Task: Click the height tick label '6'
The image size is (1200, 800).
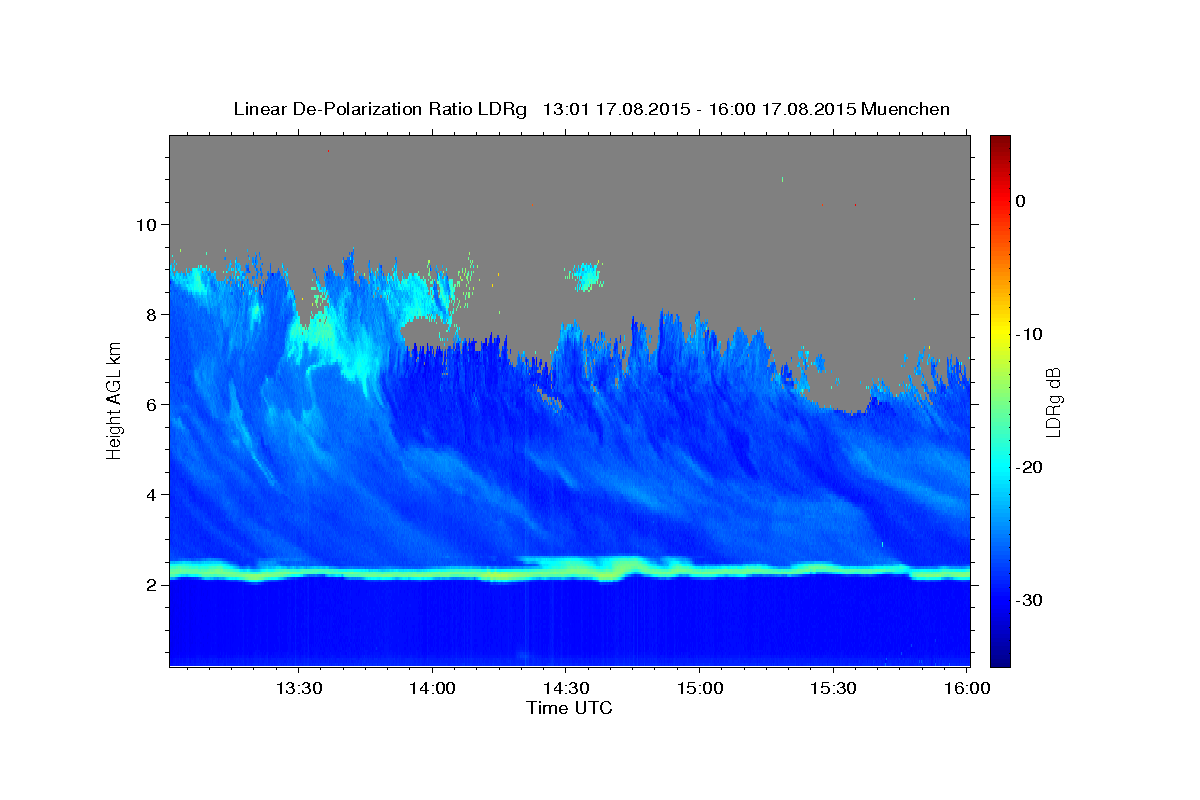Action: tap(152, 404)
